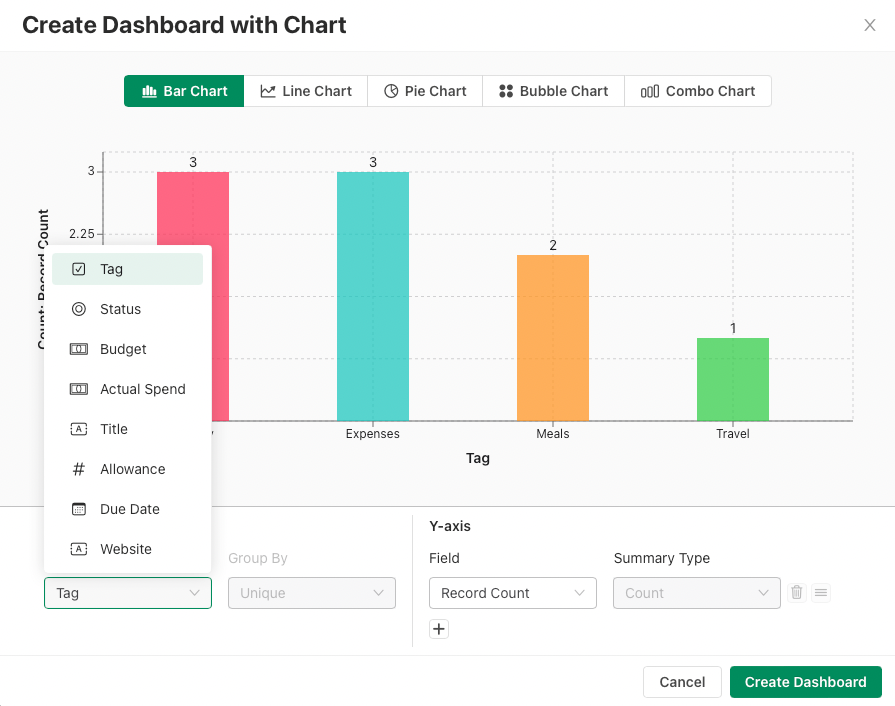Screen dimensions: 895x706
Task: Click the Summary Type label
Action: (662, 558)
